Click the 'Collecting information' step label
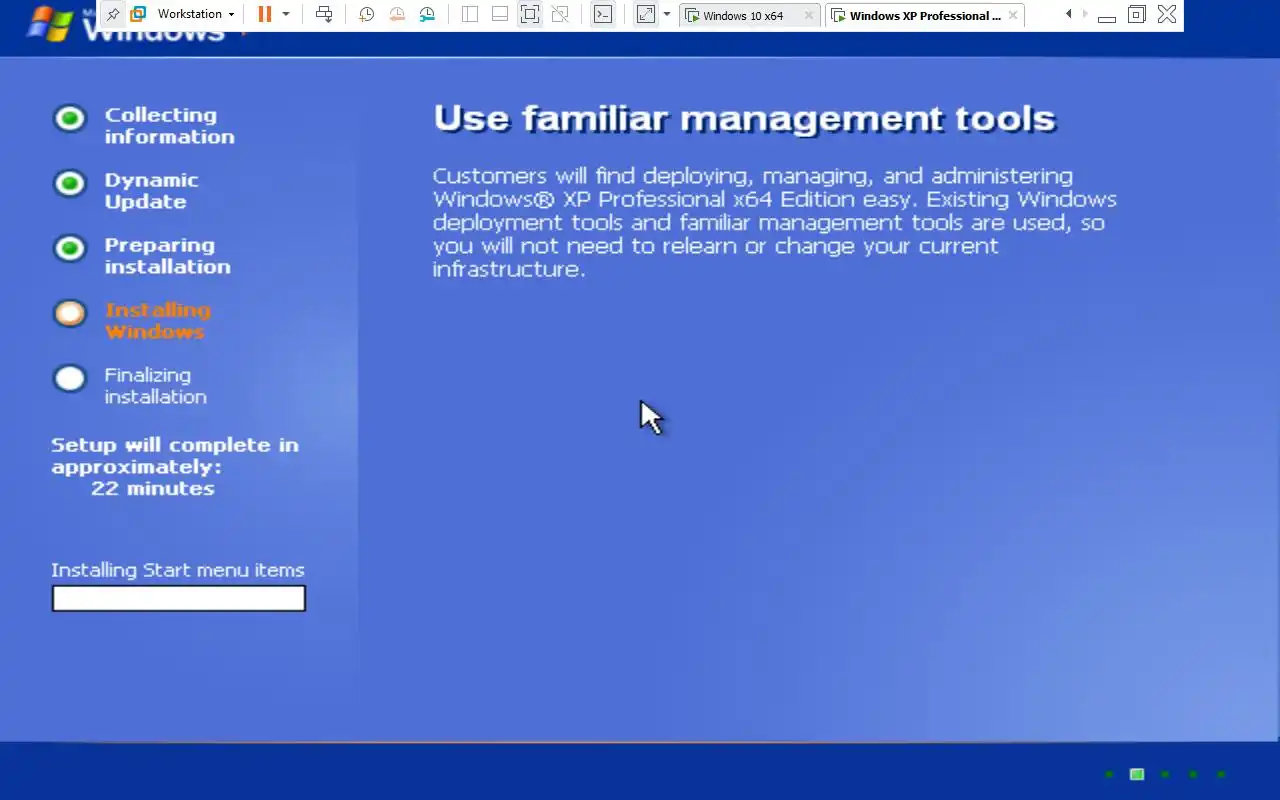This screenshot has height=800, width=1280. [169, 126]
